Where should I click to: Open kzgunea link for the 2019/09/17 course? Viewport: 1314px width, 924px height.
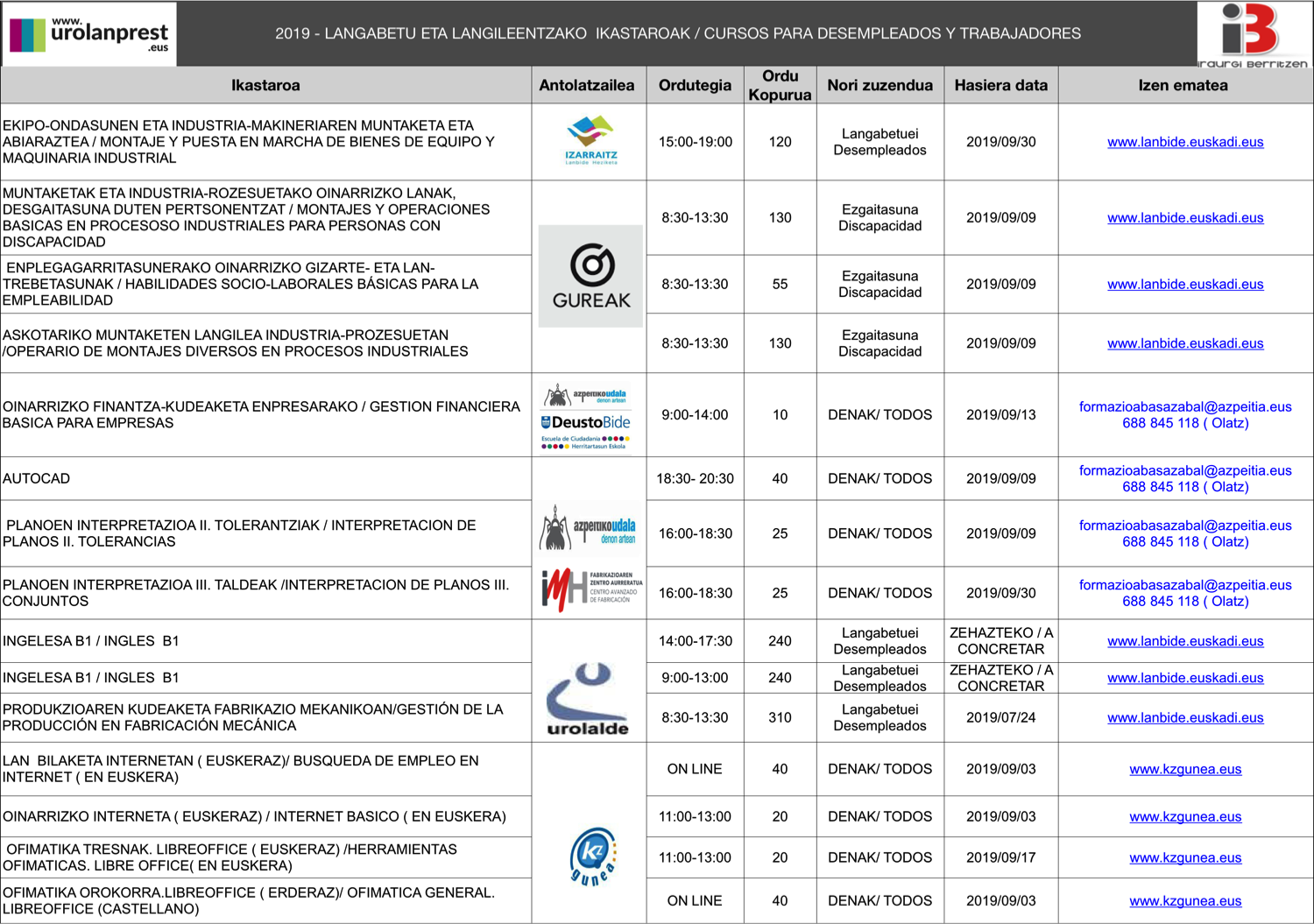1185,857
